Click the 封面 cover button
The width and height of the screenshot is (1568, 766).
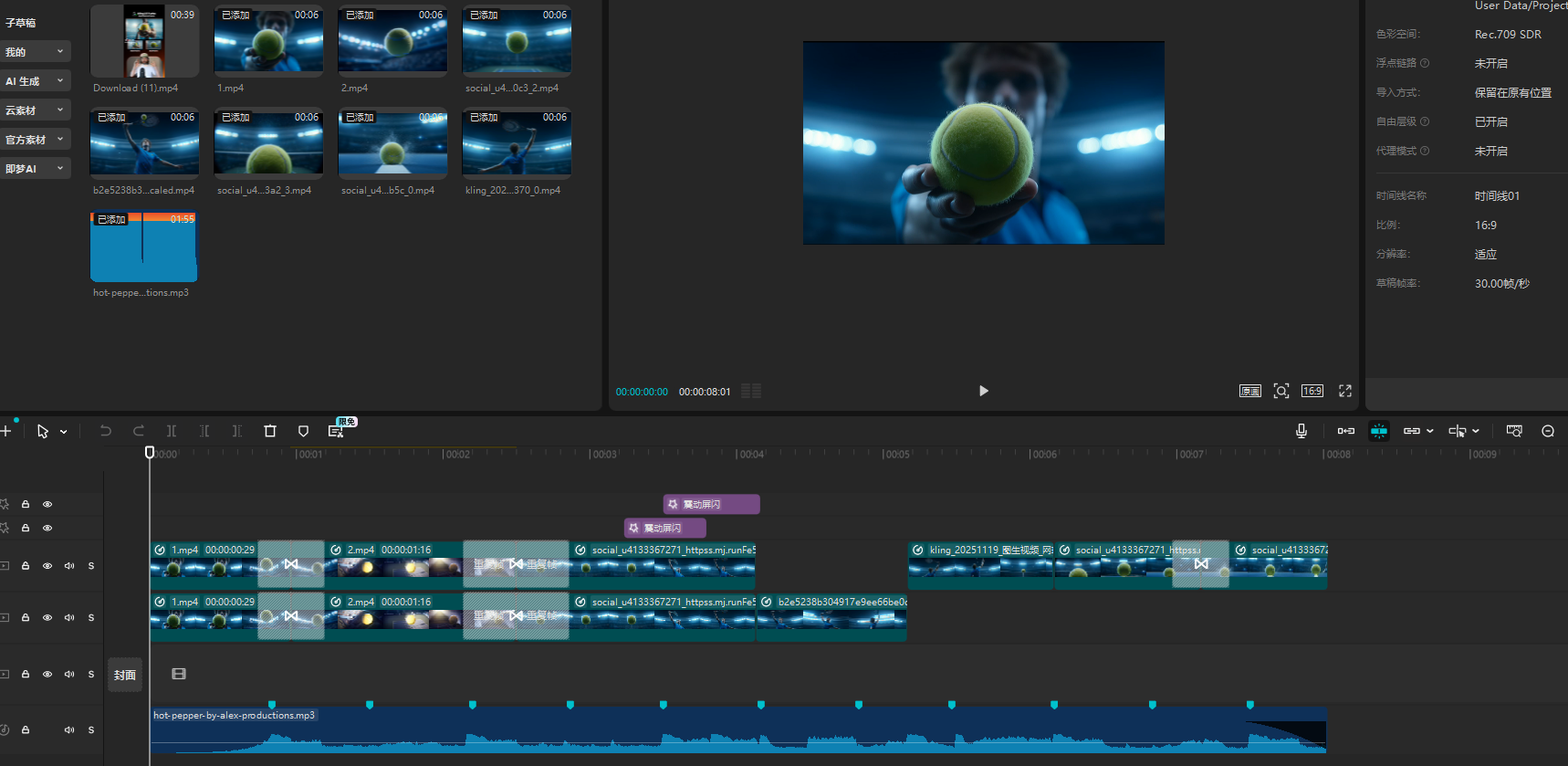125,675
